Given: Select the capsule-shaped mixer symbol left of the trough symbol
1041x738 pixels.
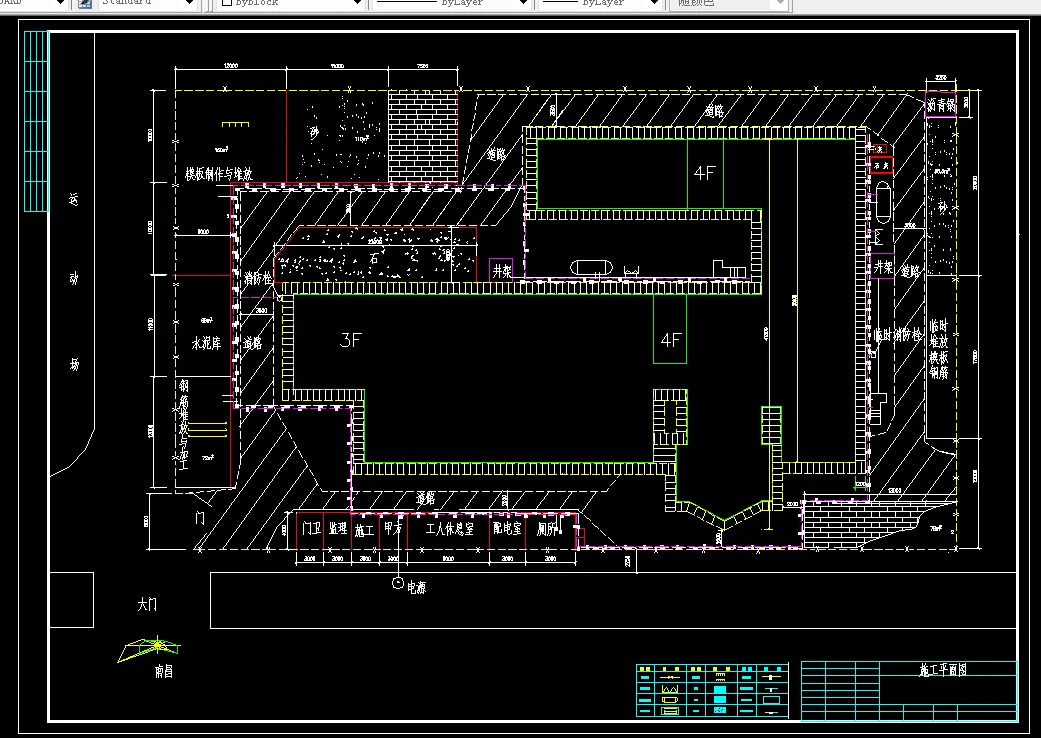Looking at the screenshot, I should pos(591,268).
